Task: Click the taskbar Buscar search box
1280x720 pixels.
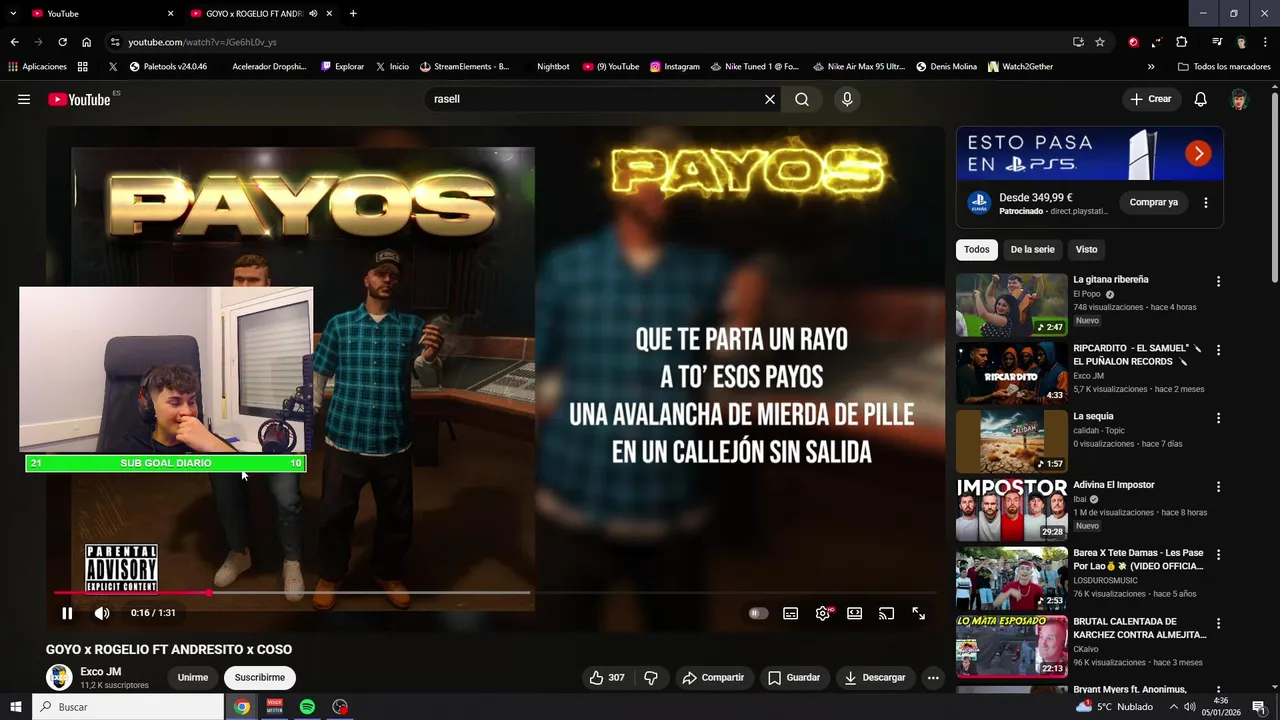Action: (x=128, y=707)
